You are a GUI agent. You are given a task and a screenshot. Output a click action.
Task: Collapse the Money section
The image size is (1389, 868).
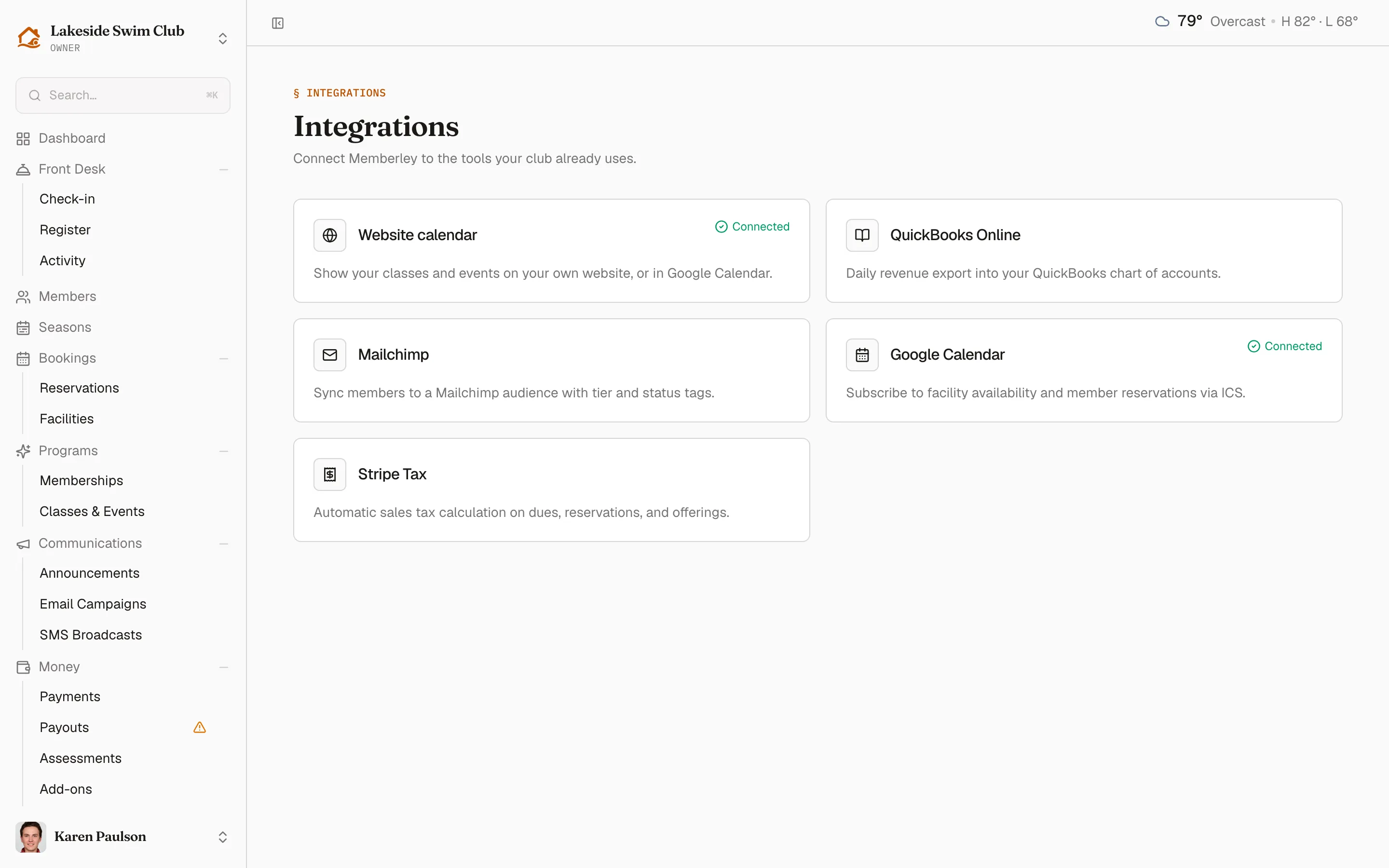point(224,667)
